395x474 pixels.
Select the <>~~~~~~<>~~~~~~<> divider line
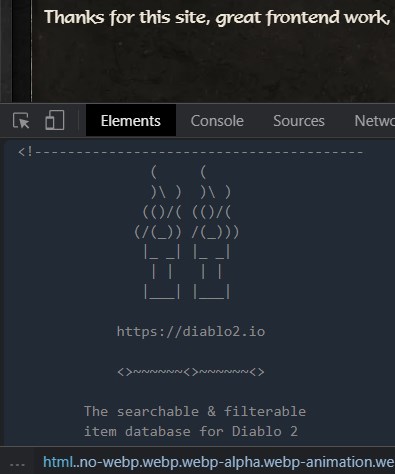pos(191,372)
